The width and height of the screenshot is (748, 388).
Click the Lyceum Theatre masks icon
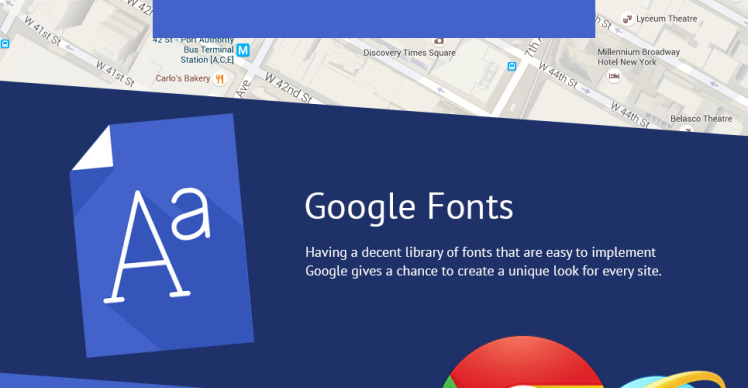pyautogui.click(x=627, y=19)
